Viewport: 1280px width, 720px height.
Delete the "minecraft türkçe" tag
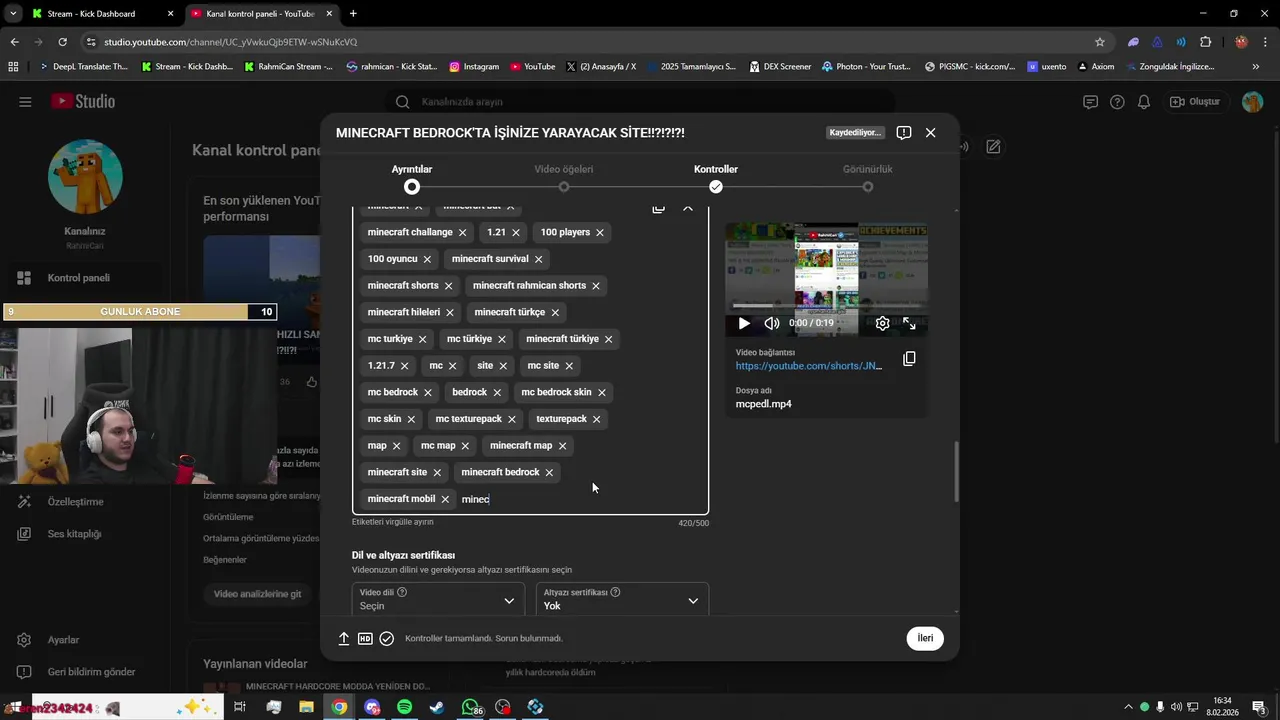pos(555,313)
